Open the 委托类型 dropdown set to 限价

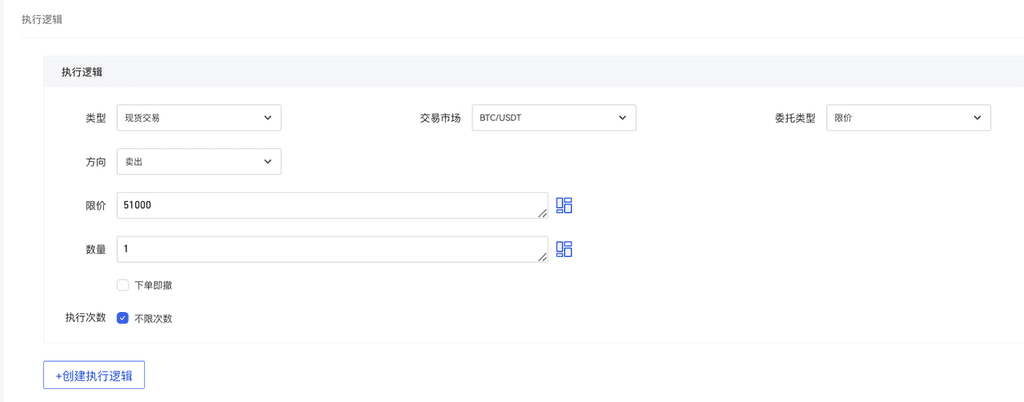point(907,118)
